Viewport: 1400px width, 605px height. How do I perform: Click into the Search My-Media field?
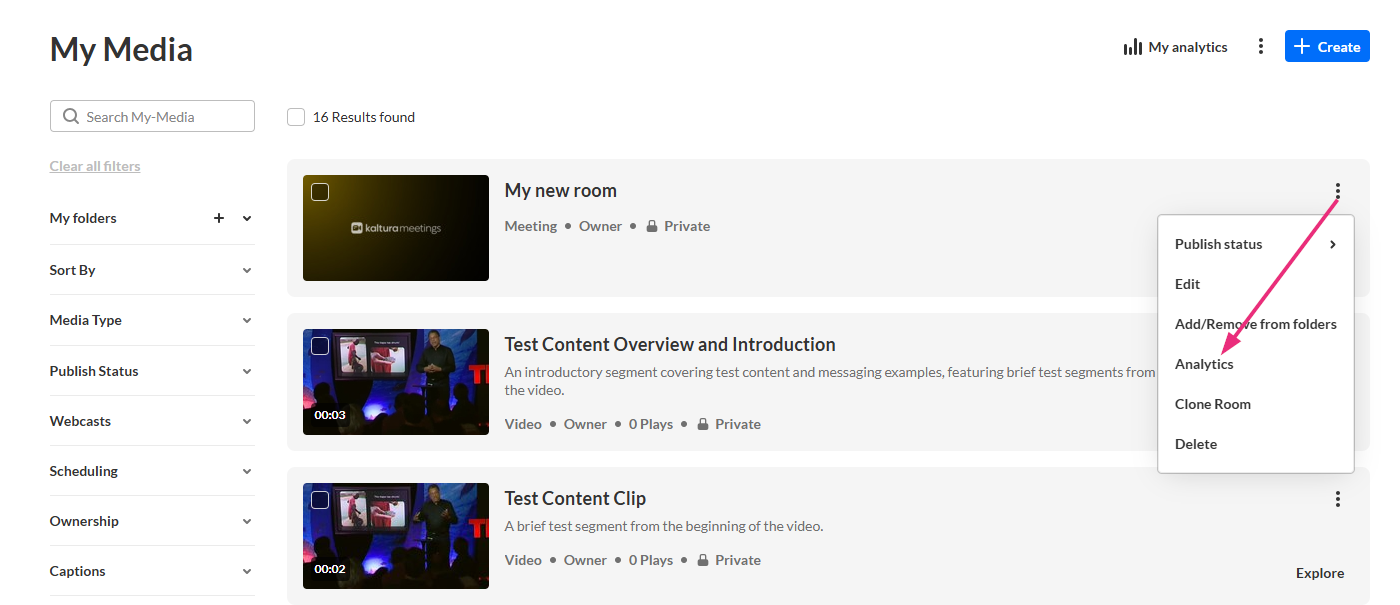(152, 116)
